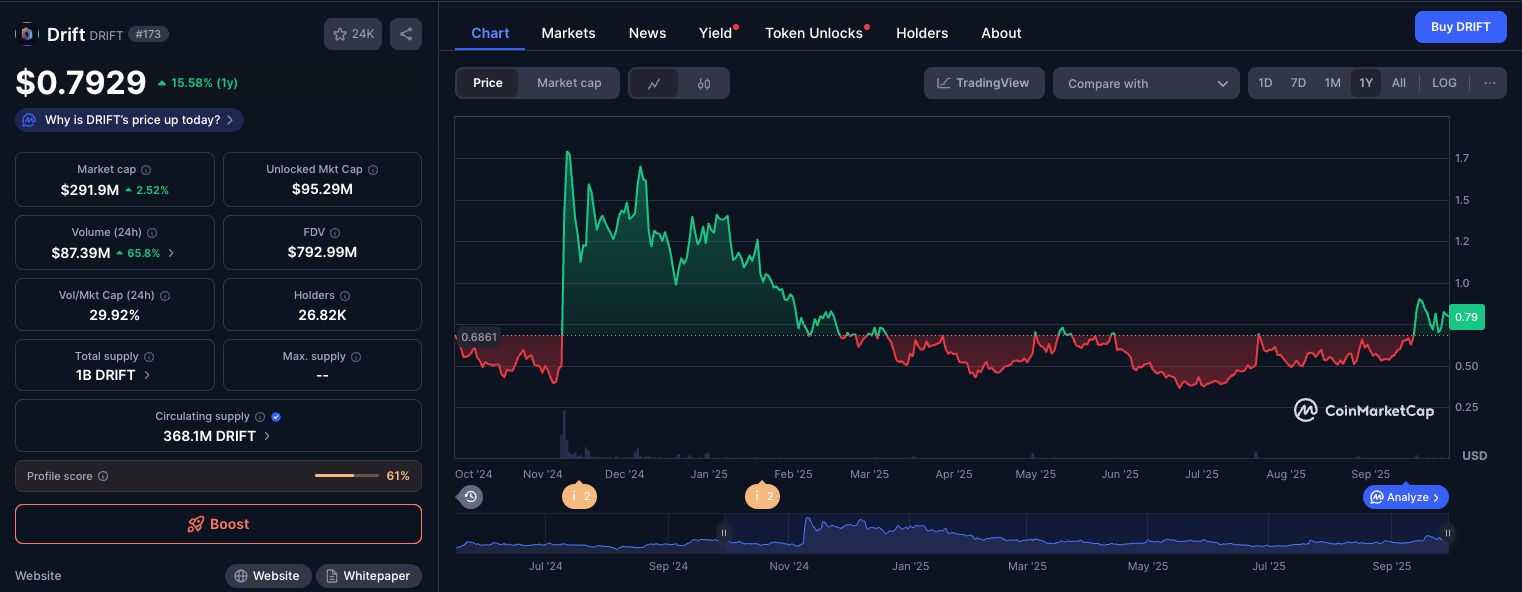Viewport: 1522px width, 592px height.
Task: Switch to the Holders tab
Action: pyautogui.click(x=922, y=33)
